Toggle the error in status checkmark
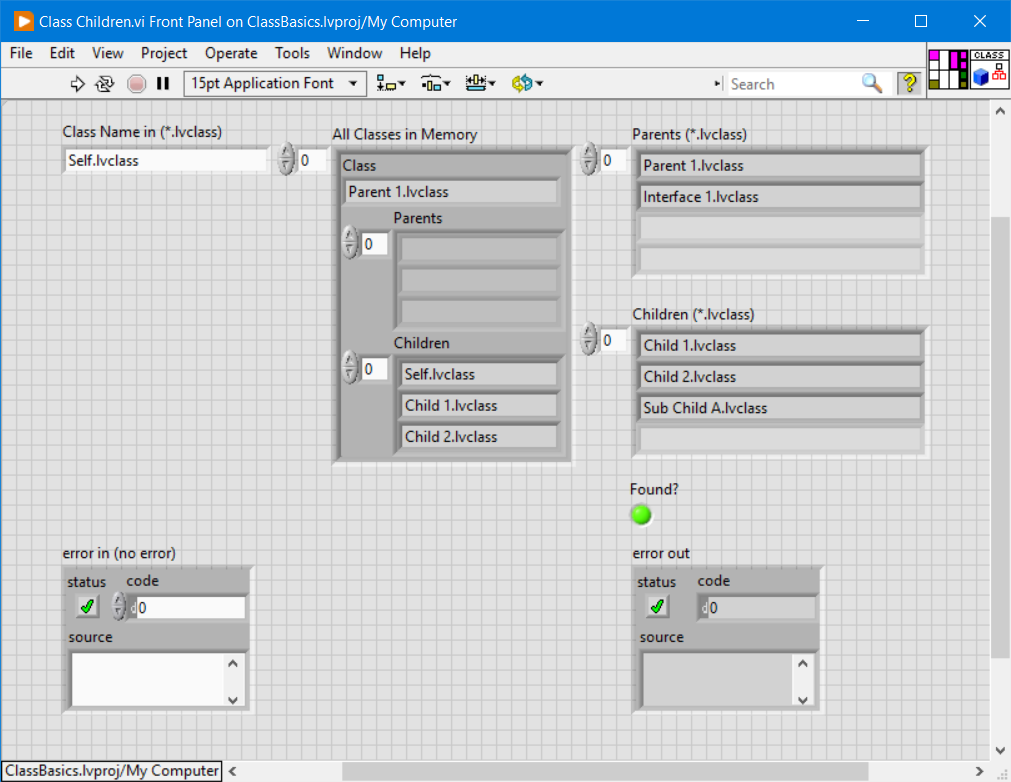The height and width of the screenshot is (782, 1011). click(x=87, y=607)
